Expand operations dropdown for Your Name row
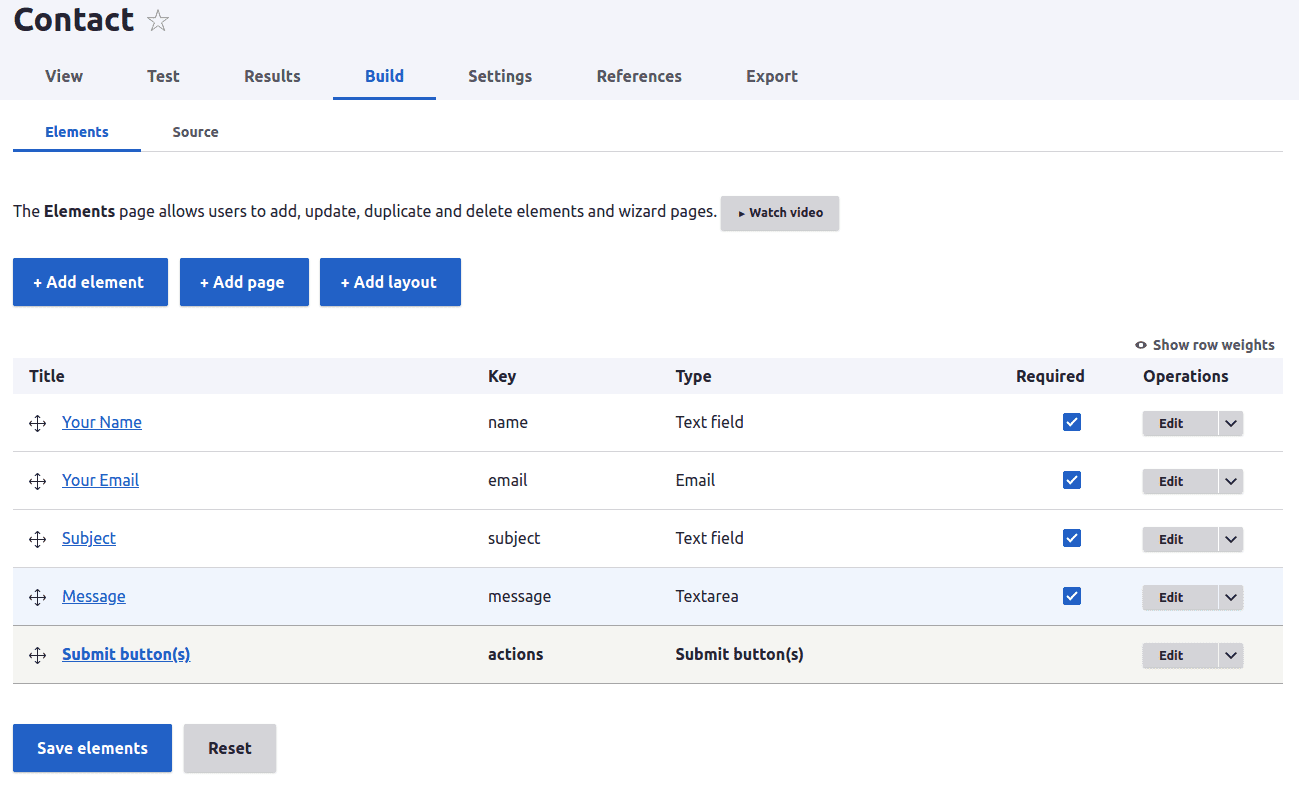The width and height of the screenshot is (1299, 797). (1231, 423)
